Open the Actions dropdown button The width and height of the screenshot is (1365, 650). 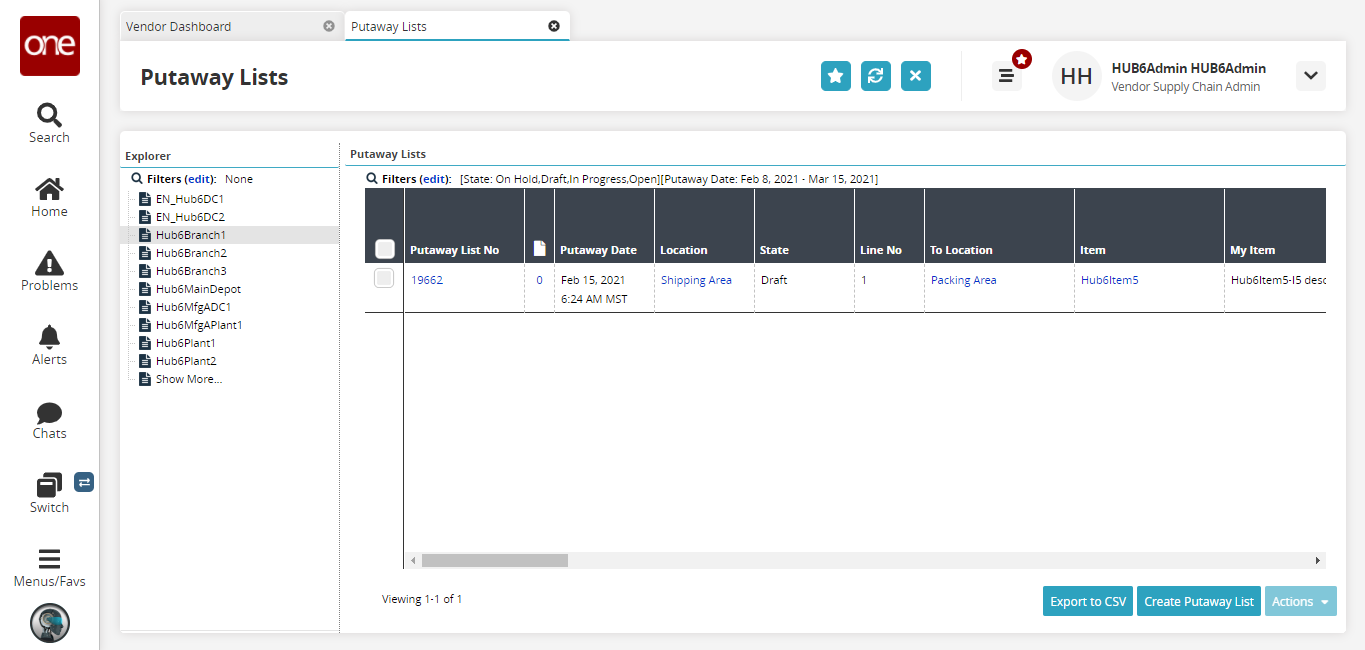tap(1300, 601)
